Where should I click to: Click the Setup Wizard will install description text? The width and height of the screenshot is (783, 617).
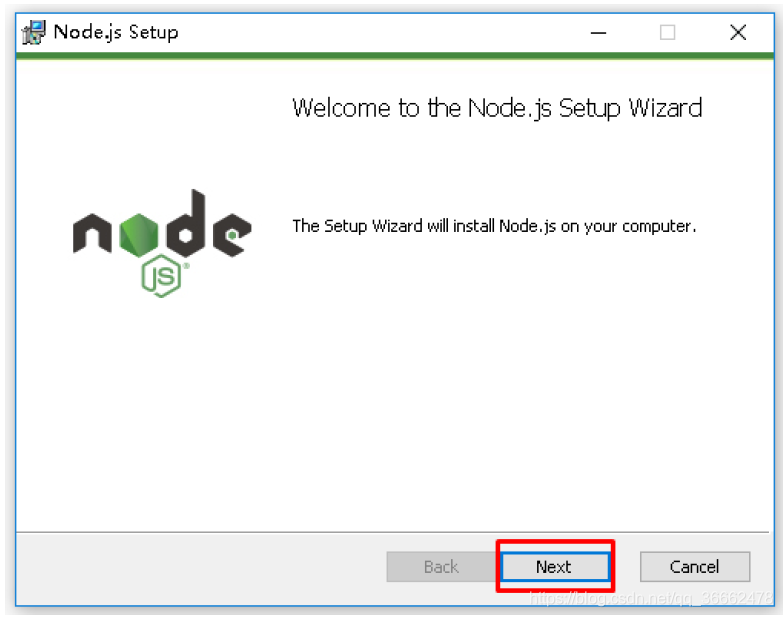494,226
